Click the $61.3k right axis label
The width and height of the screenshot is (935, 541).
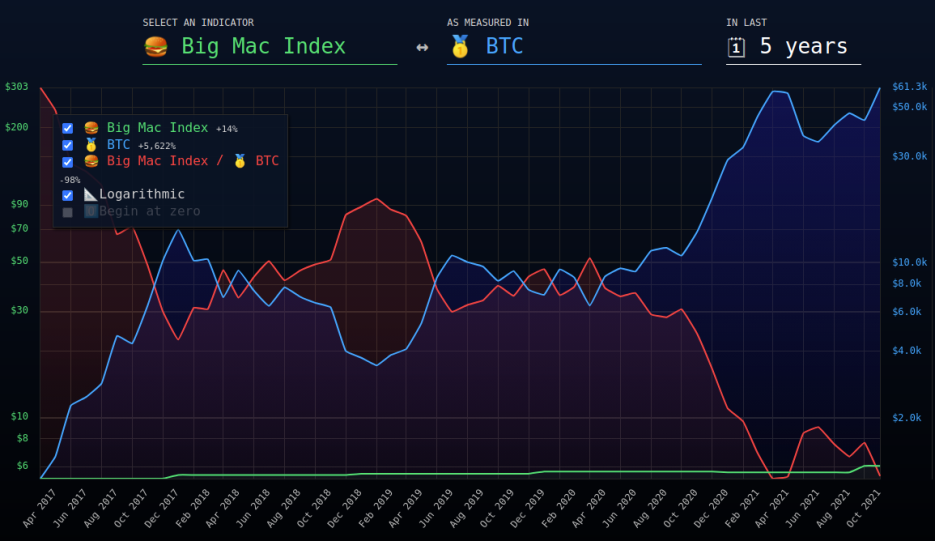(x=909, y=87)
